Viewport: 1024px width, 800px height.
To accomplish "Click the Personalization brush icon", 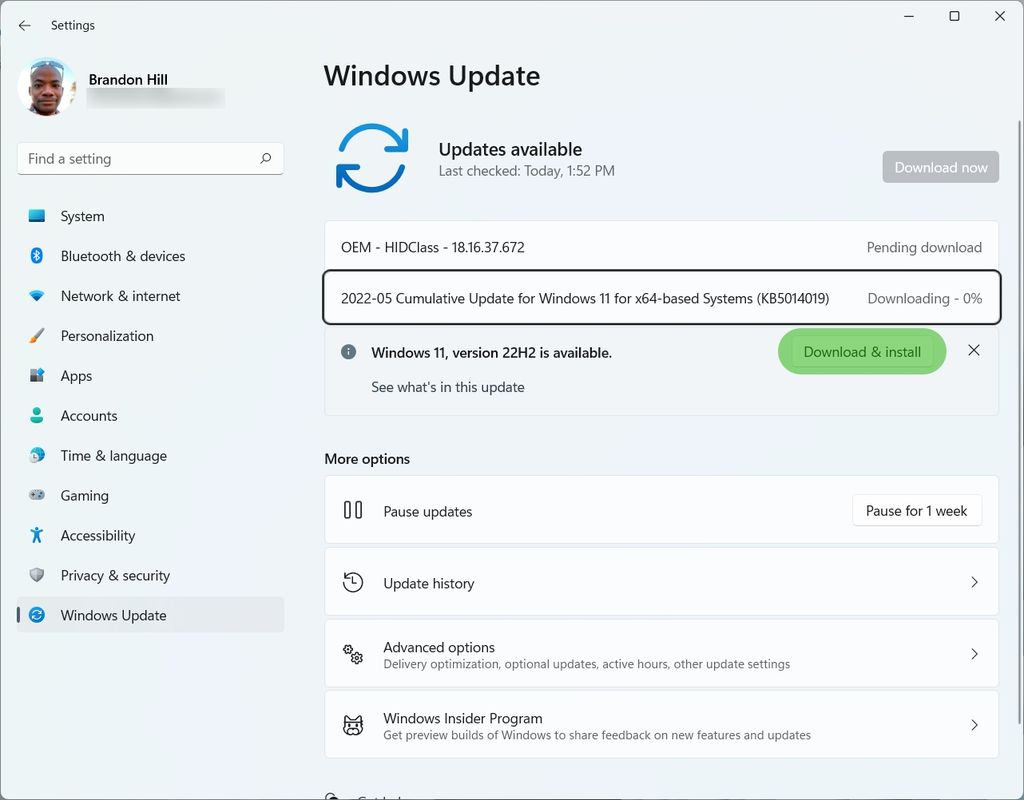I will click(x=38, y=336).
